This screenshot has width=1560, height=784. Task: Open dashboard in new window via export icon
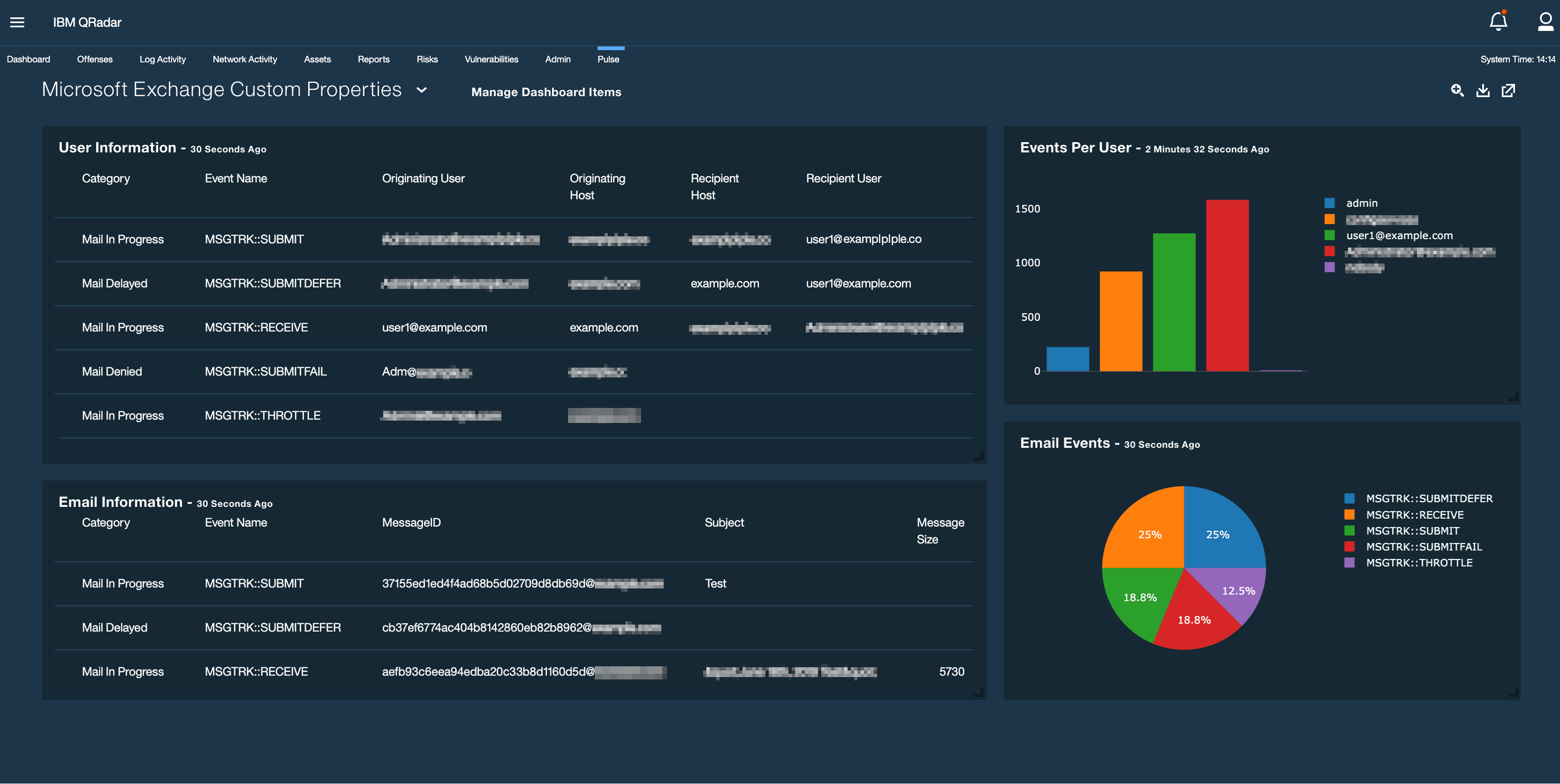[x=1508, y=90]
